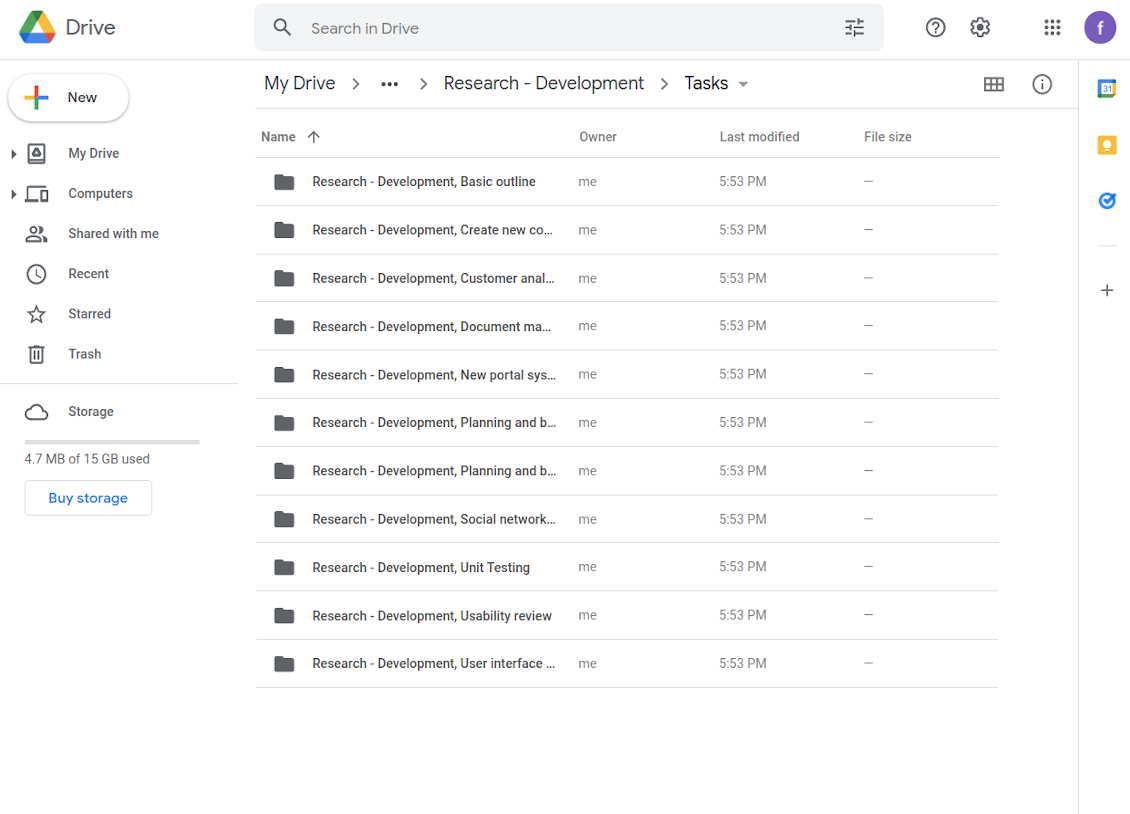Show hidden breadcrumb folders ellipsis
This screenshot has width=1130, height=814.
[x=390, y=84]
